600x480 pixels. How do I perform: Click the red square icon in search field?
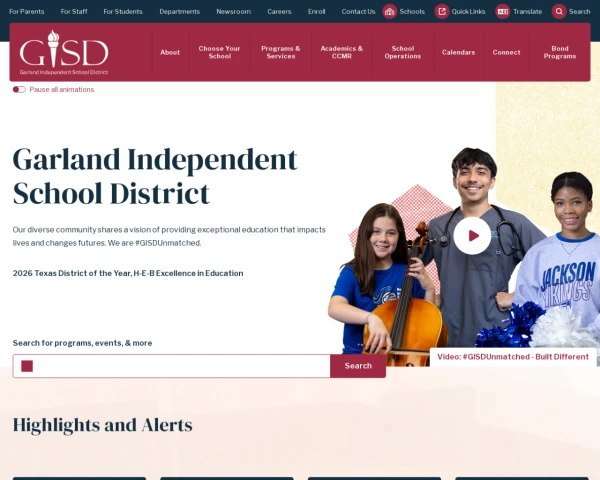pos(27,366)
